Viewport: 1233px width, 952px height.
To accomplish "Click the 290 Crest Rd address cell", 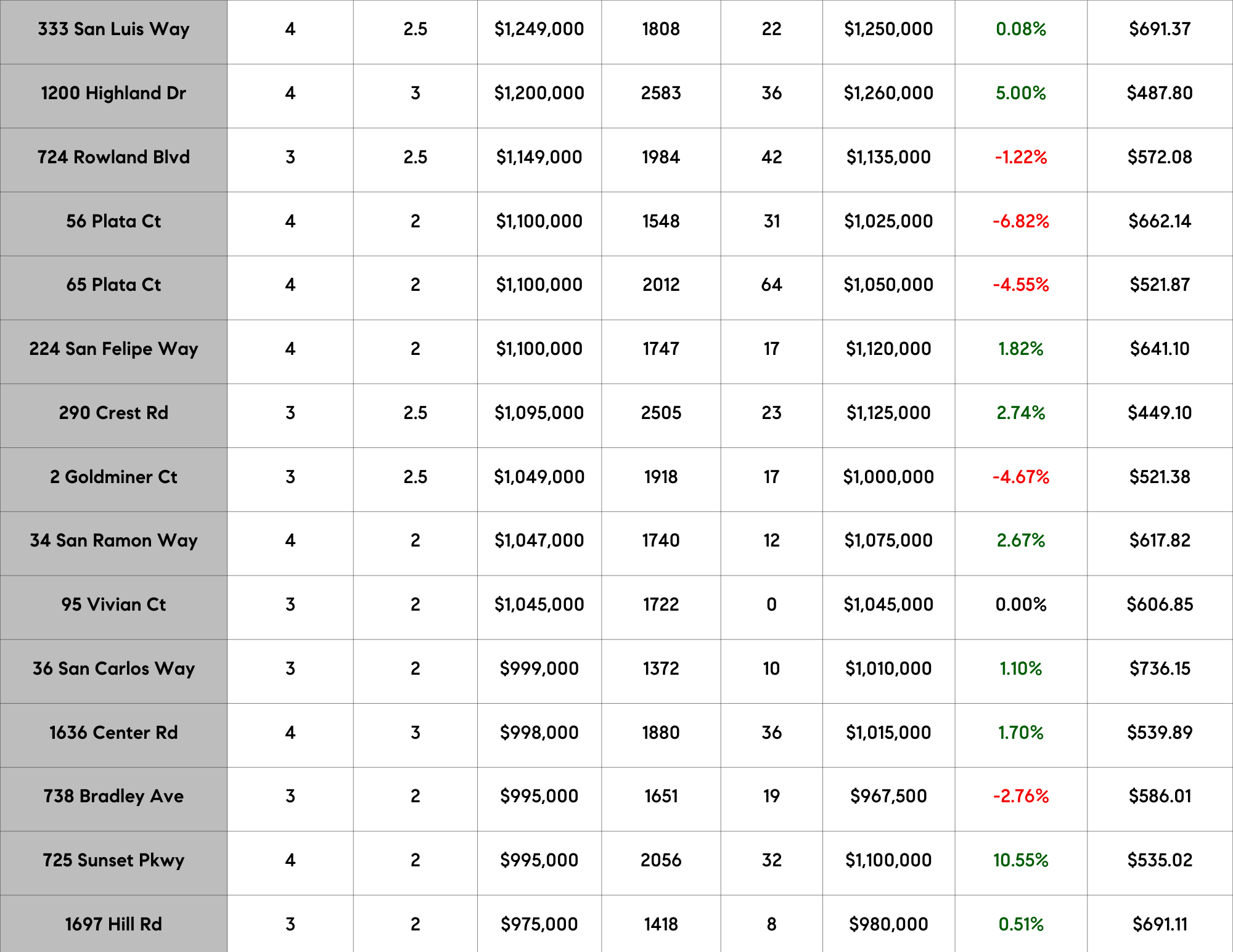I will [x=113, y=413].
